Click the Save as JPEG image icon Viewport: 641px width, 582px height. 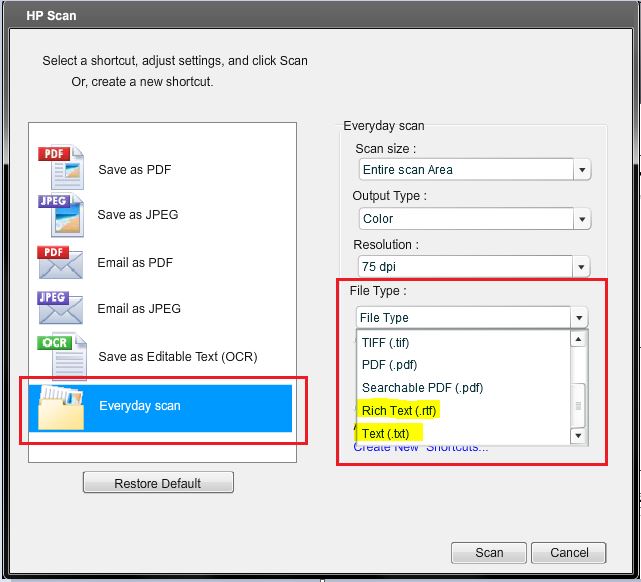pyautogui.click(x=61, y=215)
